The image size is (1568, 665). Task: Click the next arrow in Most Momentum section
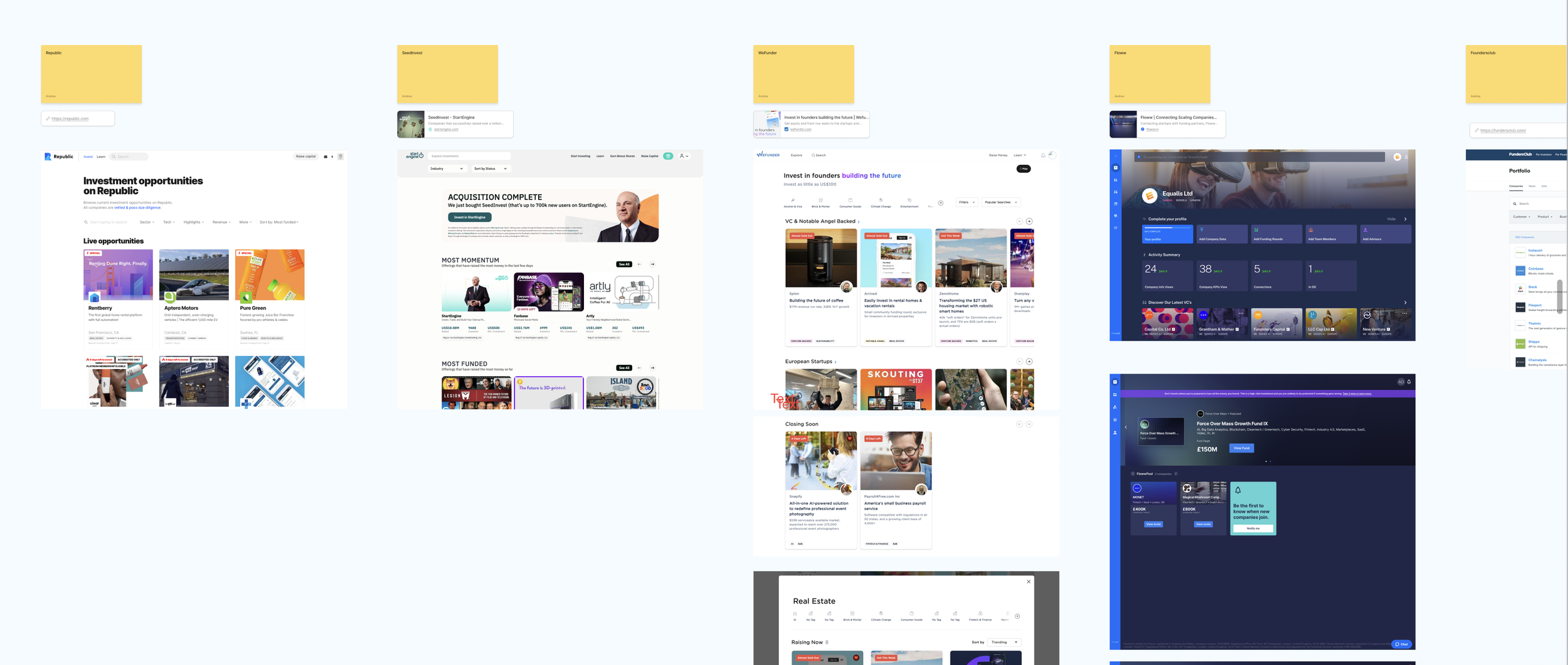click(652, 264)
